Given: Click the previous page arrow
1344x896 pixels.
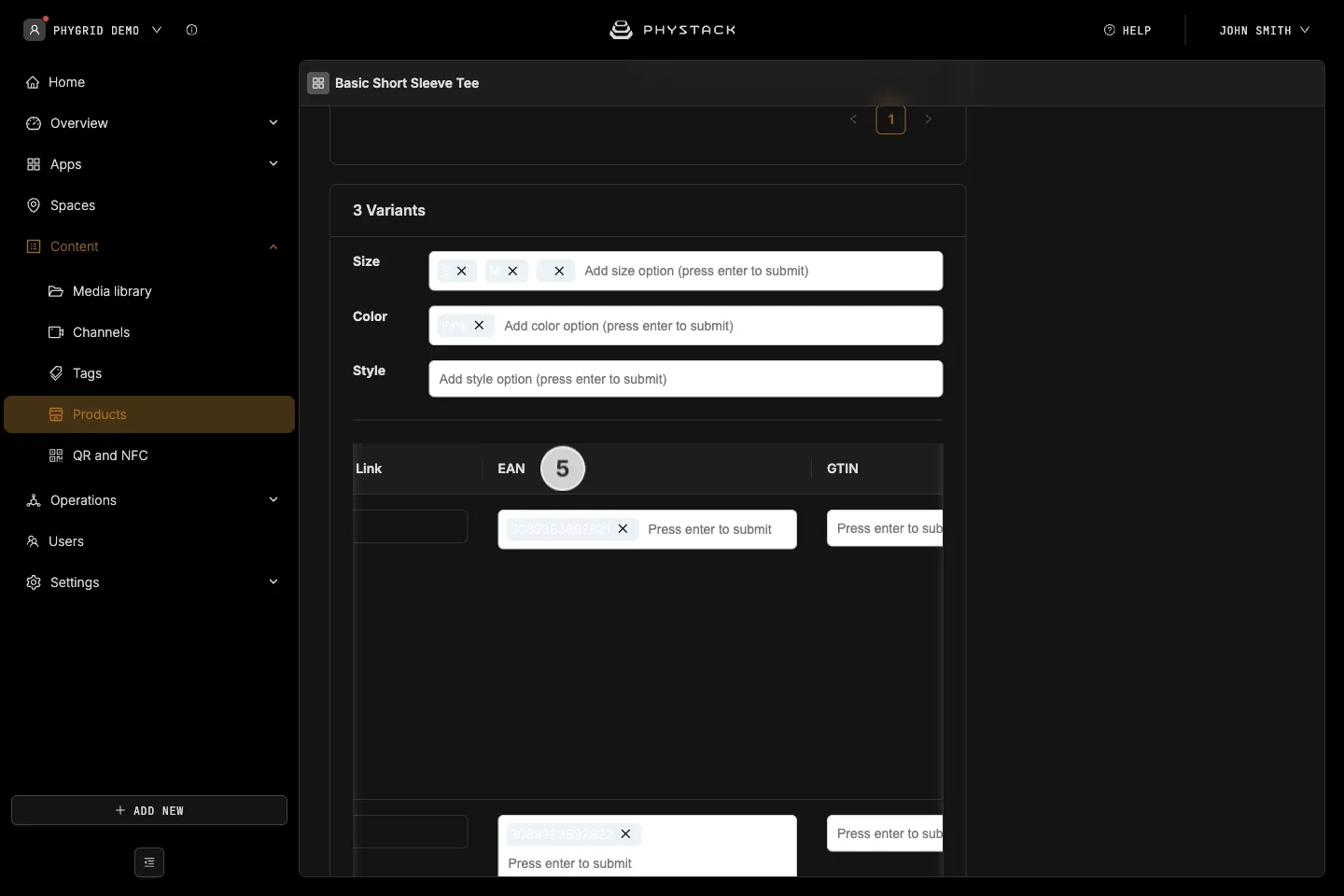Looking at the screenshot, I should (x=853, y=119).
